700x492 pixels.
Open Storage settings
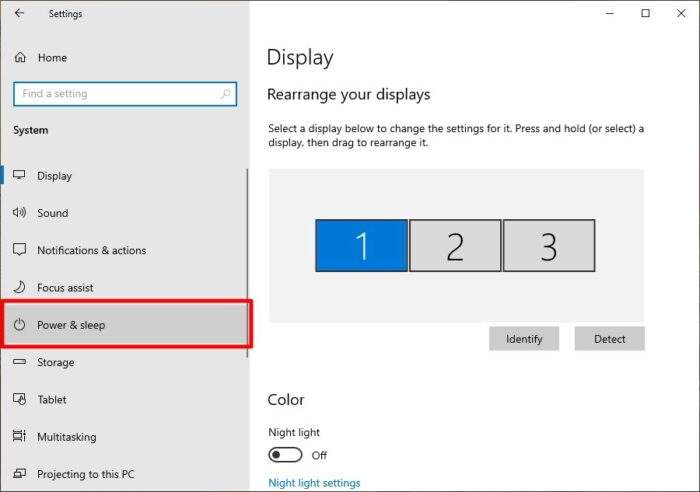[124, 362]
